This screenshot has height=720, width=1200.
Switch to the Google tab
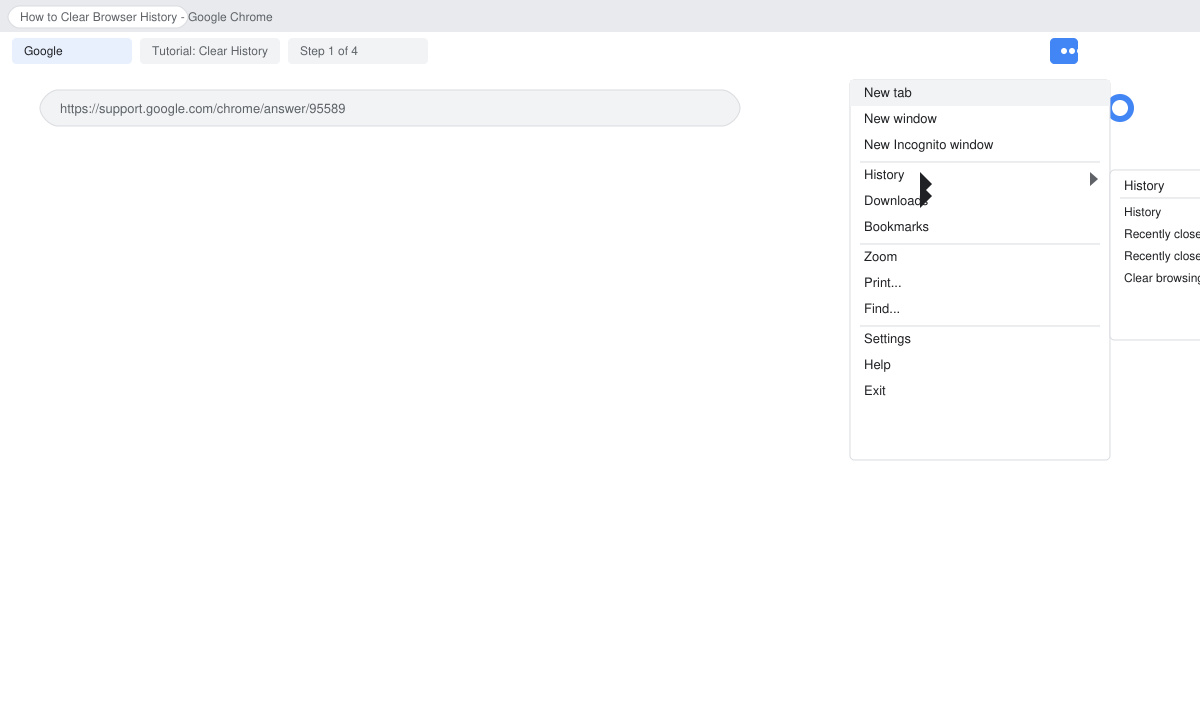pos(72,51)
